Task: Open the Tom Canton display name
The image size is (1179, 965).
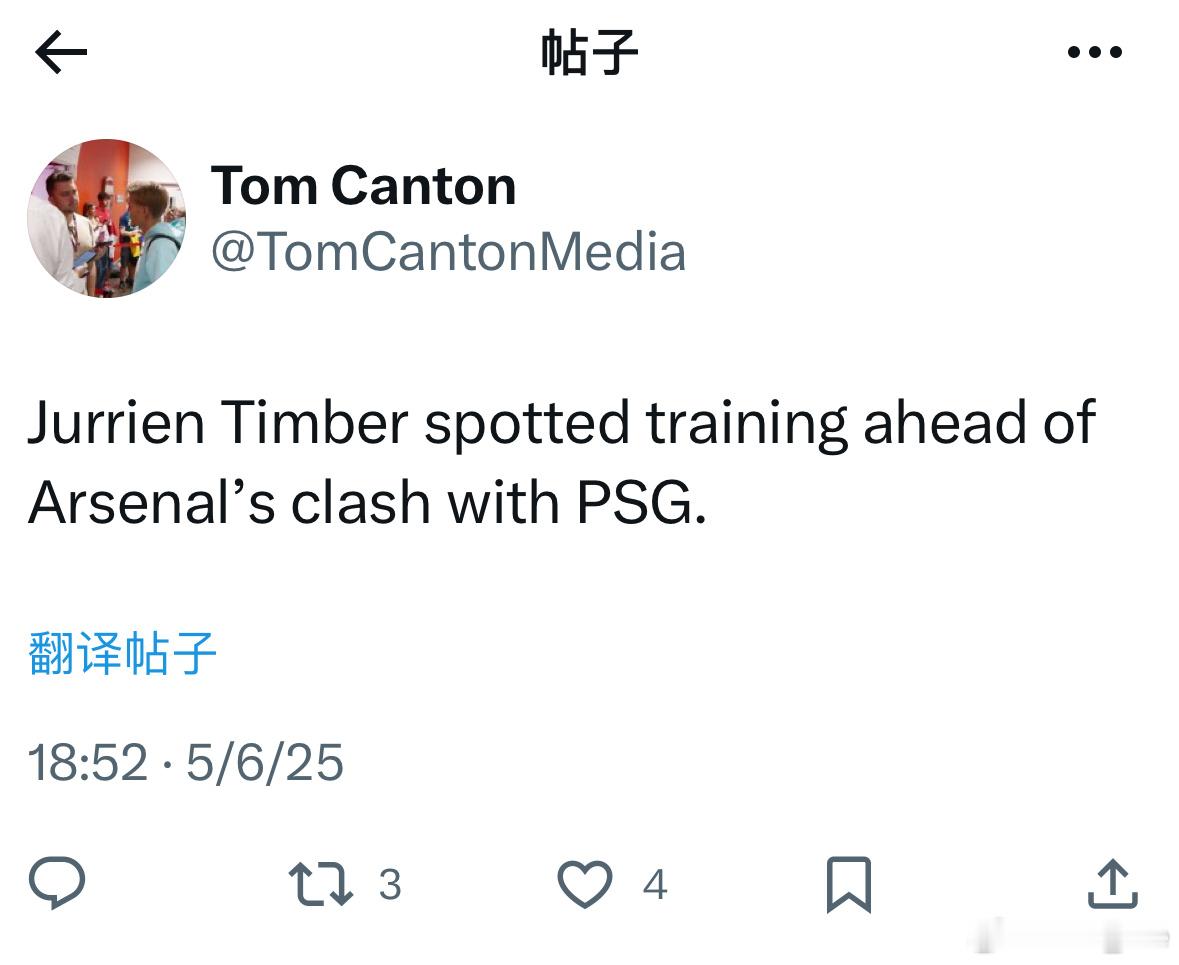Action: (x=363, y=185)
